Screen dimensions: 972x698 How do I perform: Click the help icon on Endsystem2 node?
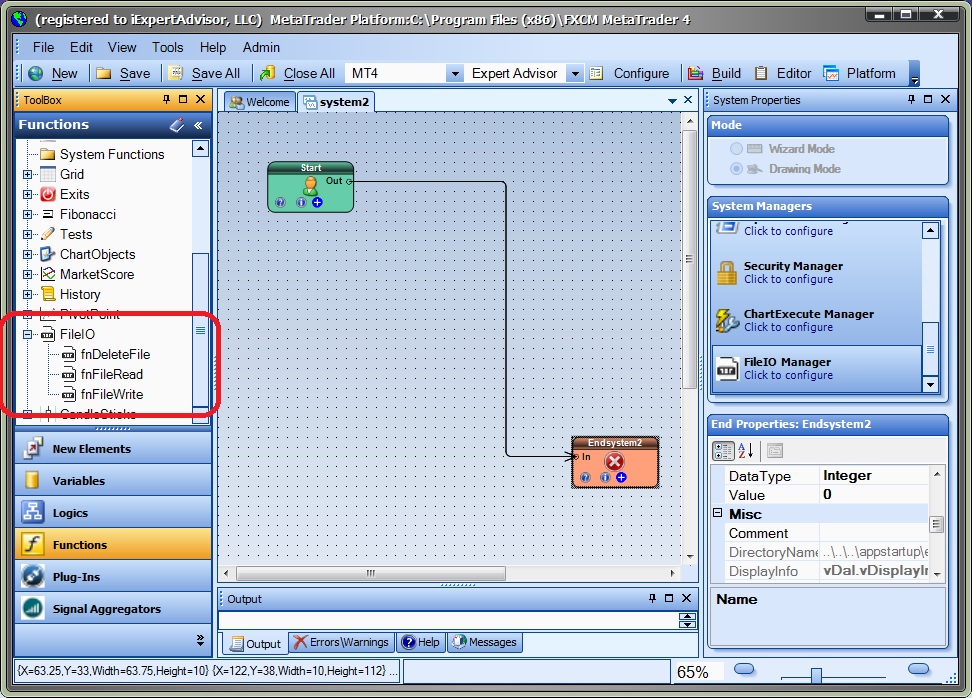coord(585,477)
